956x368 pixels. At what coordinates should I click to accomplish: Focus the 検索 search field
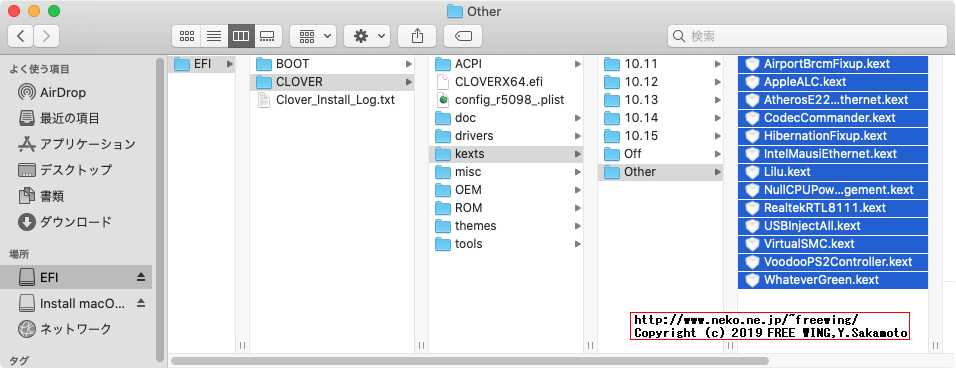coord(807,36)
